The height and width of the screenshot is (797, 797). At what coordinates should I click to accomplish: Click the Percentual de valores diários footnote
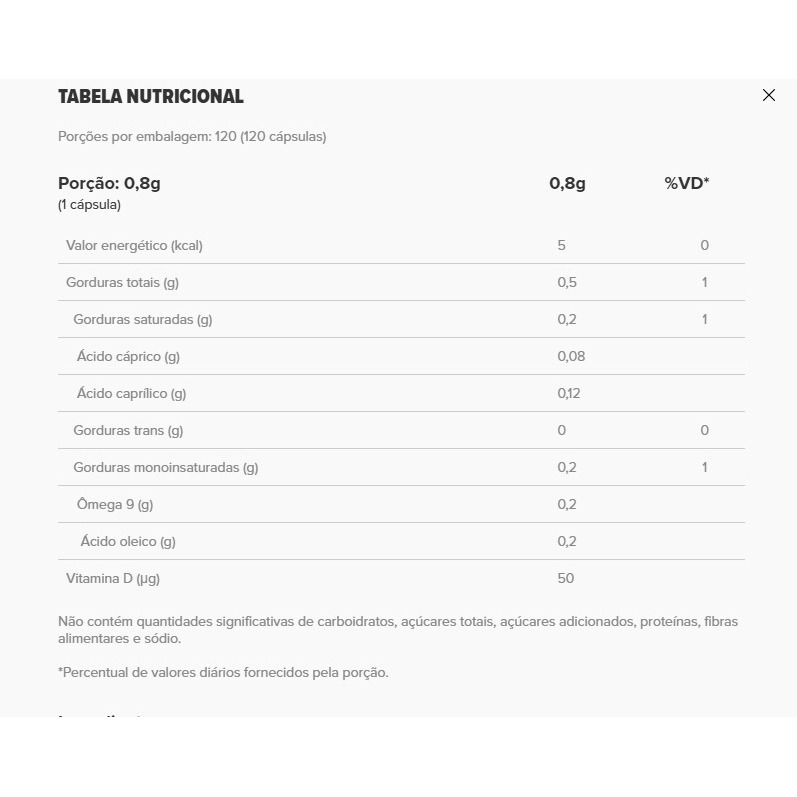coord(223,672)
